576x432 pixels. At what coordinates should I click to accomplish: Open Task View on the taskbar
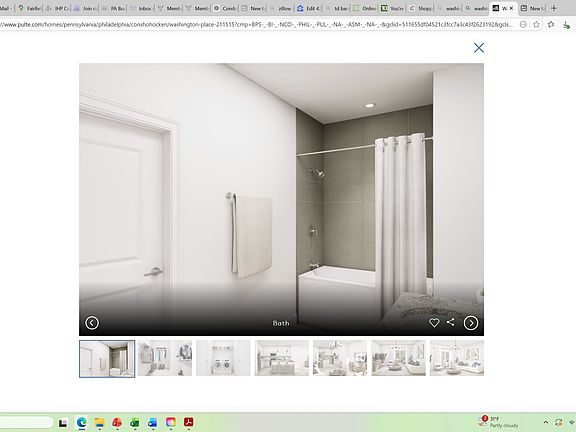coord(63,423)
